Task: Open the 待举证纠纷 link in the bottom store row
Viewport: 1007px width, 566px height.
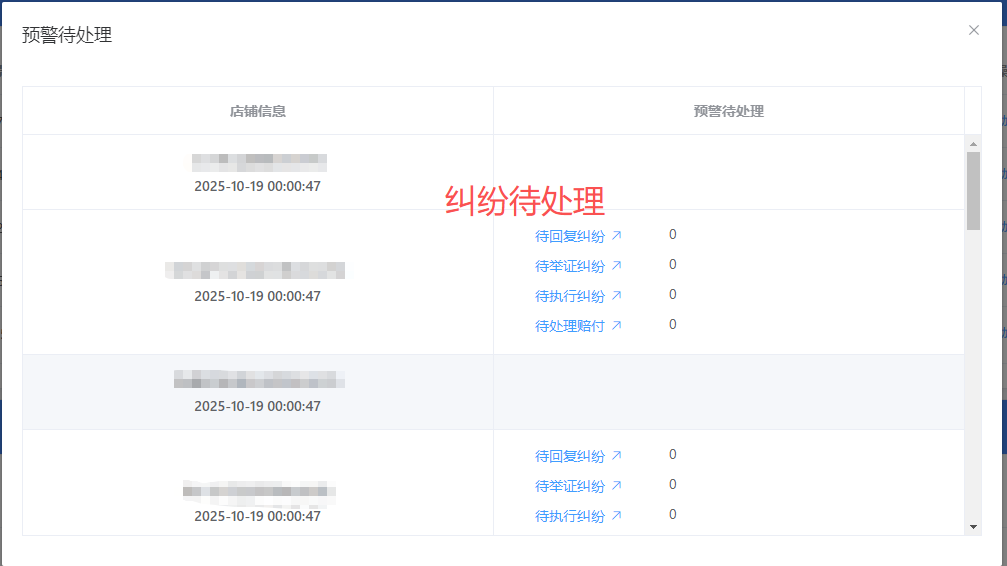Action: tap(570, 486)
